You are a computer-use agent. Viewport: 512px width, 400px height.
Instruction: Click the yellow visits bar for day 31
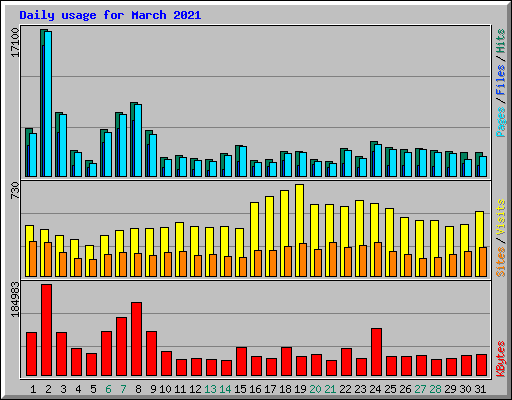pyautogui.click(x=479, y=244)
